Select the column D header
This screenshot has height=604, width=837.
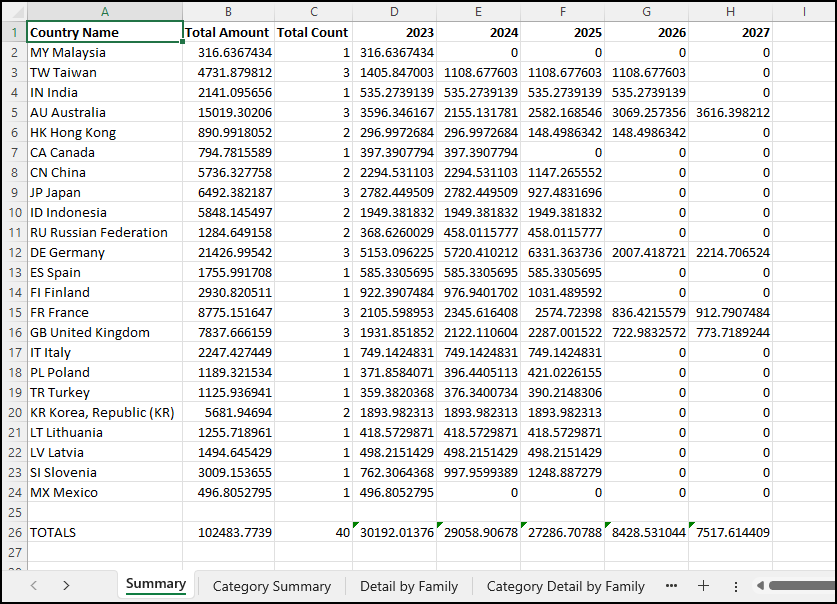[x=394, y=11]
